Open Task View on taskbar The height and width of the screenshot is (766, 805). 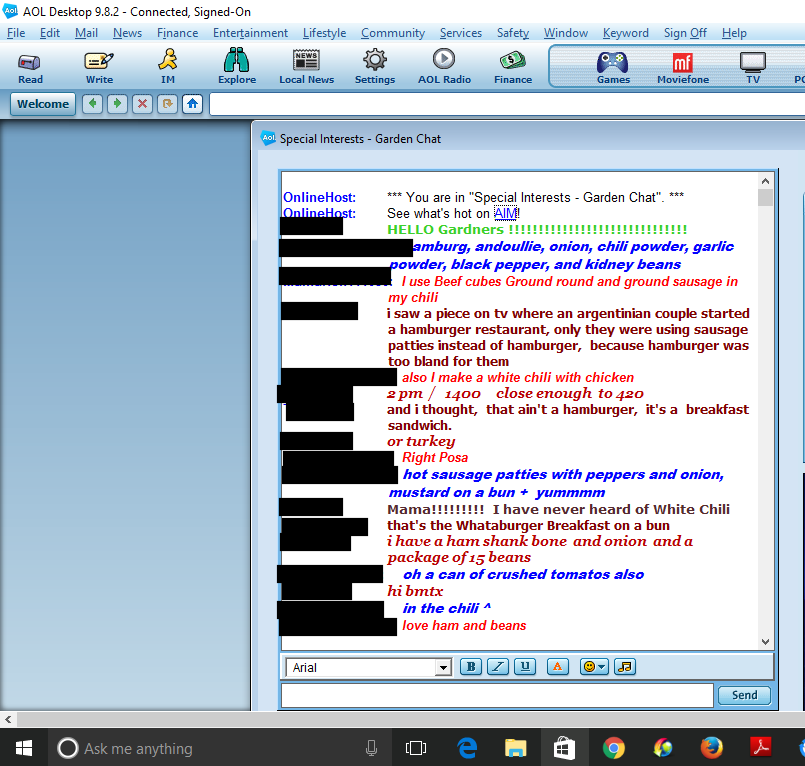click(x=416, y=748)
